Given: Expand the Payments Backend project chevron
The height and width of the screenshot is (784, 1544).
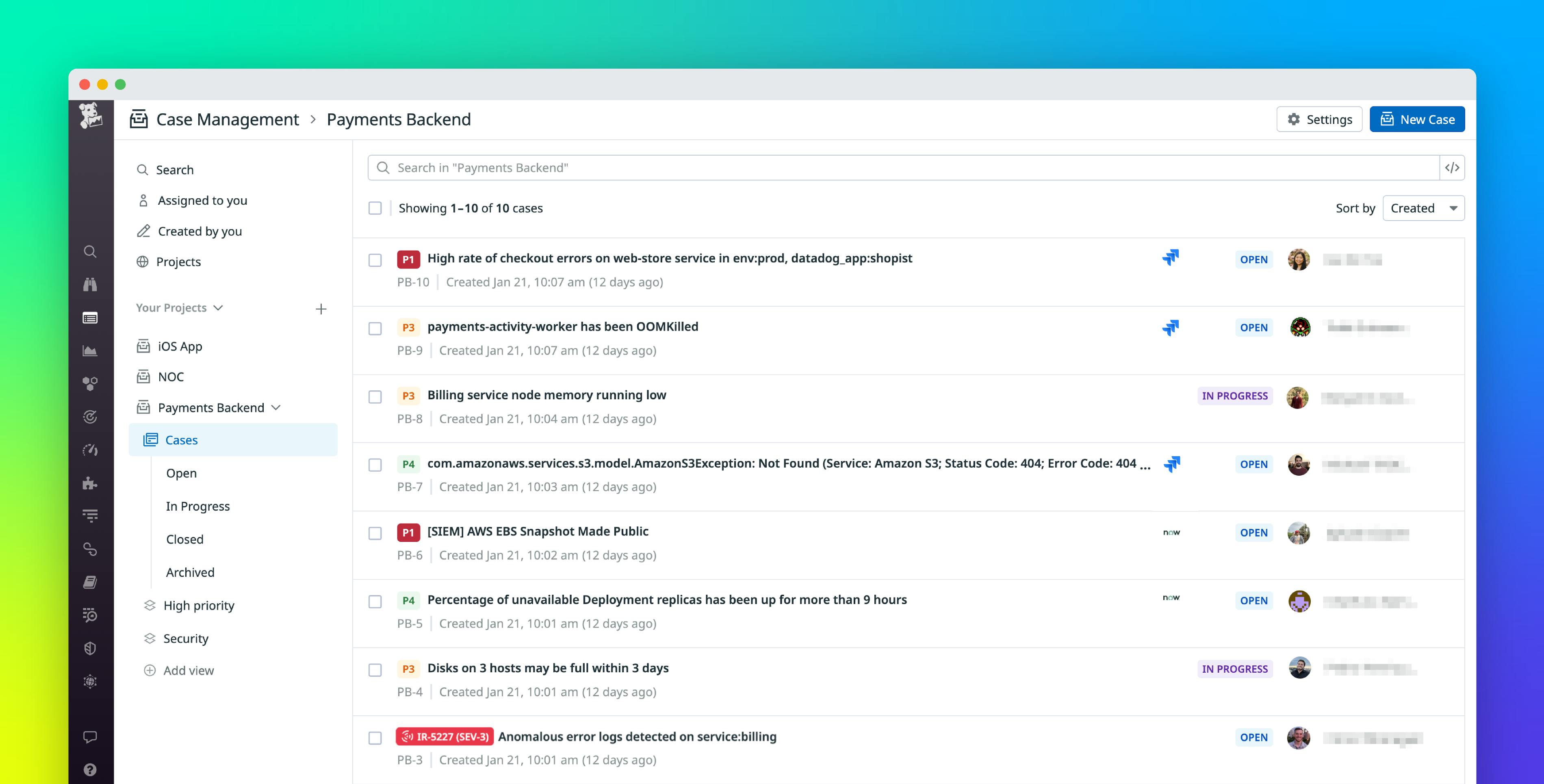Looking at the screenshot, I should tap(276, 407).
